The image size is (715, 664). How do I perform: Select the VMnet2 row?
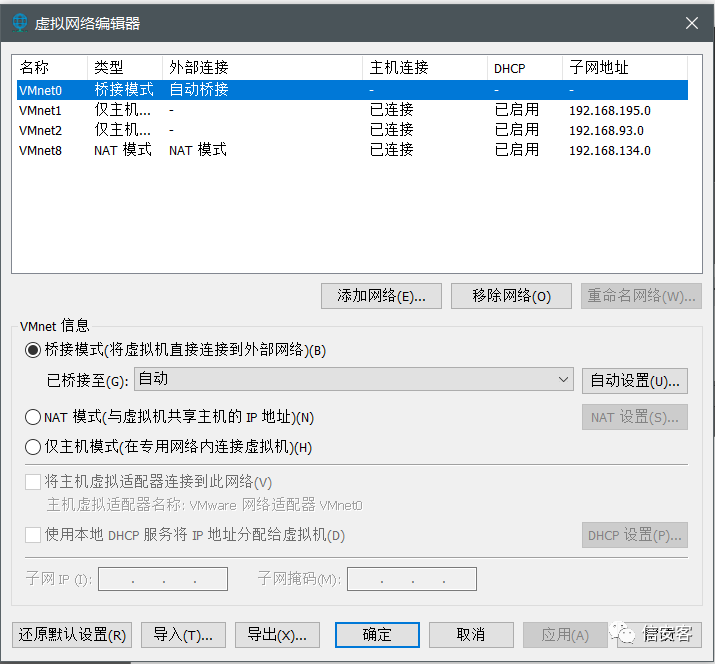click(x=352, y=130)
